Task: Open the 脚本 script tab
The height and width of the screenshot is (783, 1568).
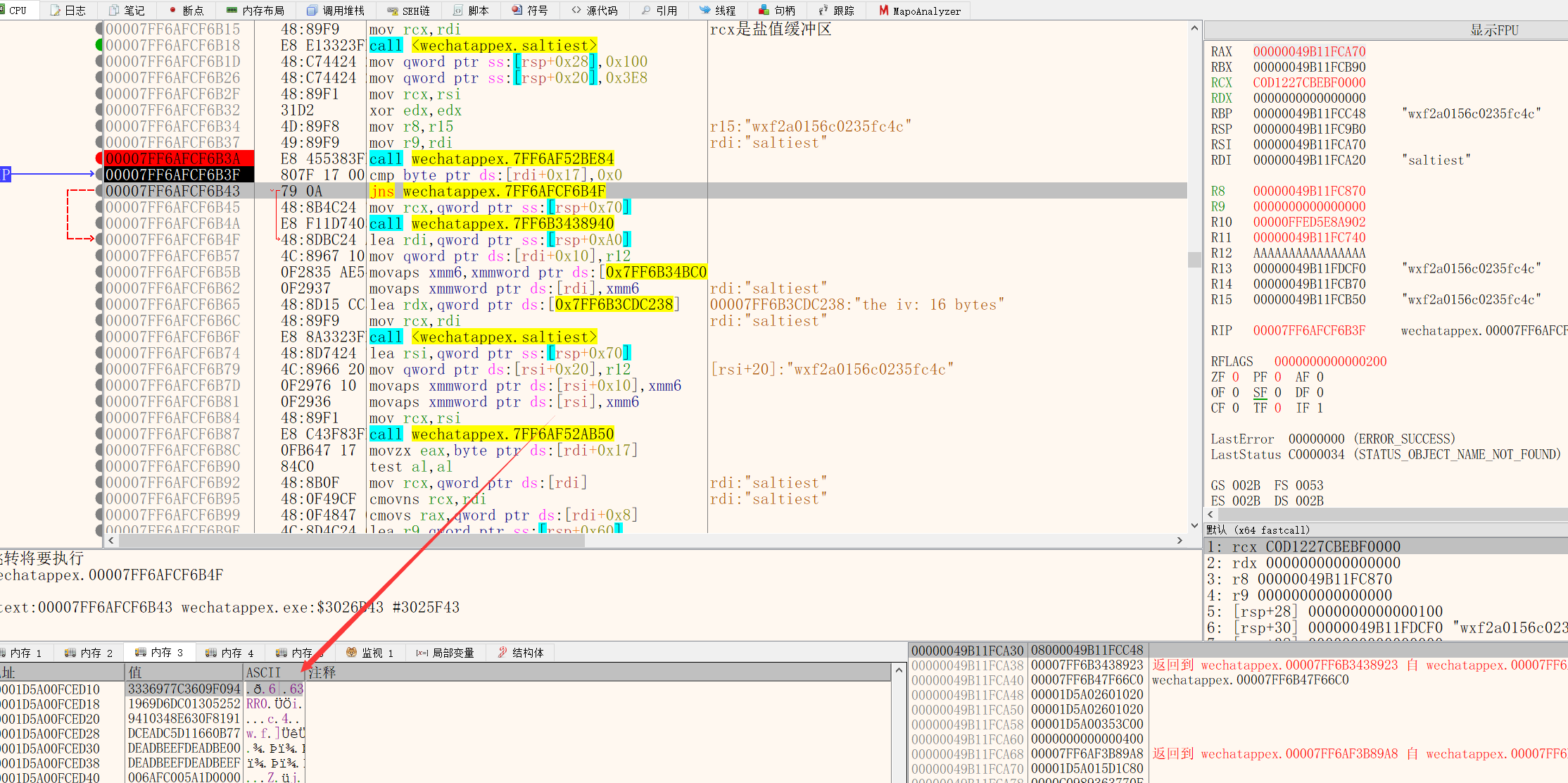Action: pos(472,11)
